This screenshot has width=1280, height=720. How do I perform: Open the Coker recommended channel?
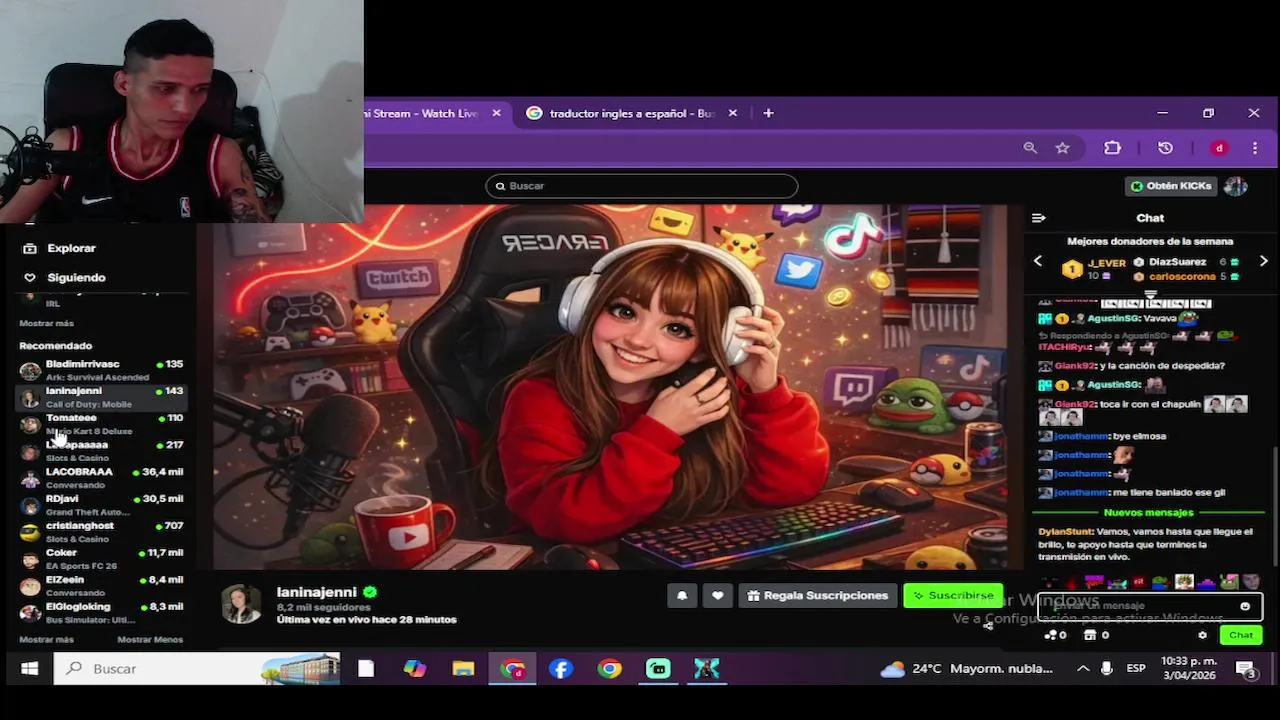click(x=101, y=559)
